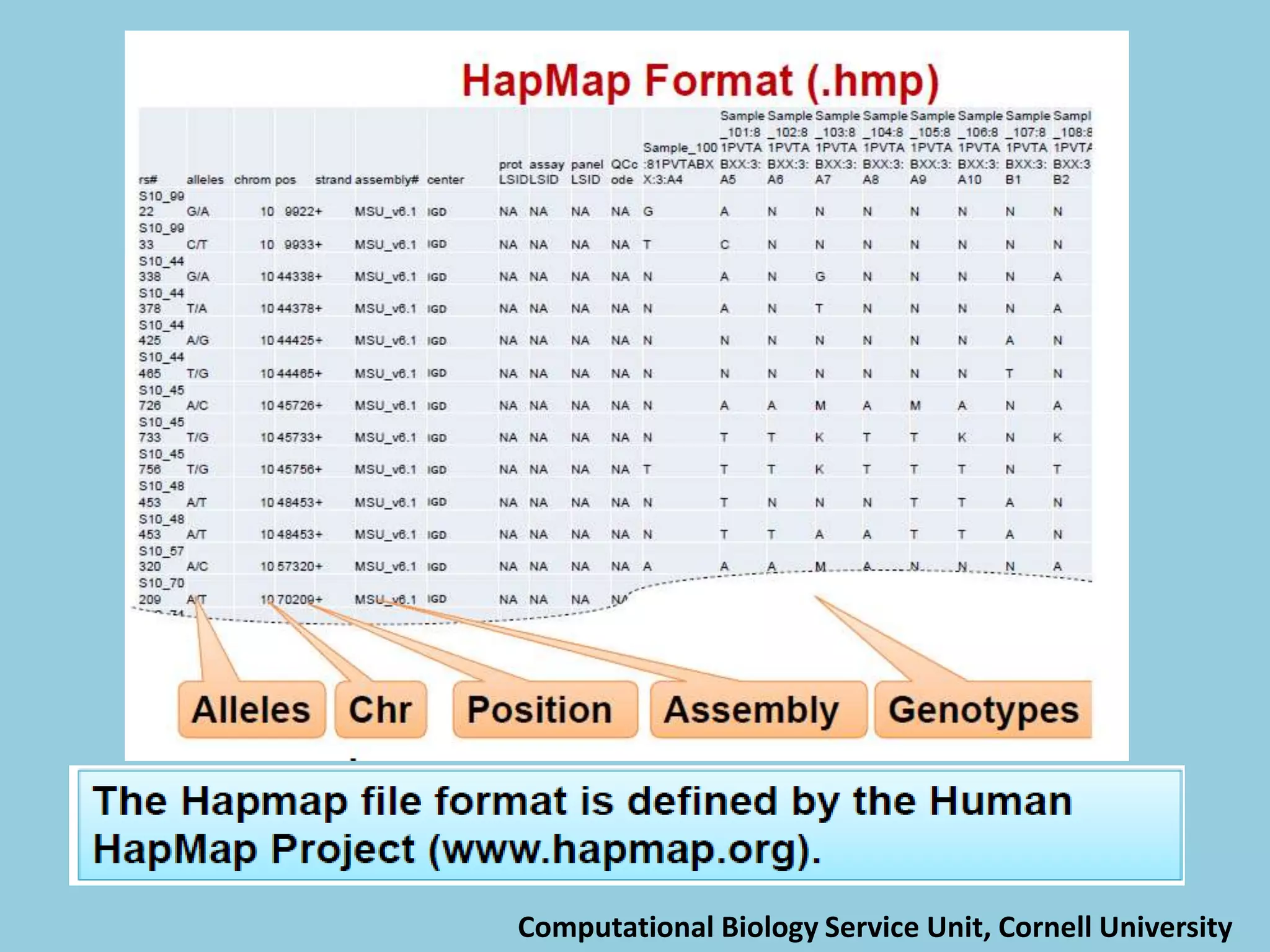
Task: Click the HapMap Format (.hmp) title
Action: tap(700, 81)
